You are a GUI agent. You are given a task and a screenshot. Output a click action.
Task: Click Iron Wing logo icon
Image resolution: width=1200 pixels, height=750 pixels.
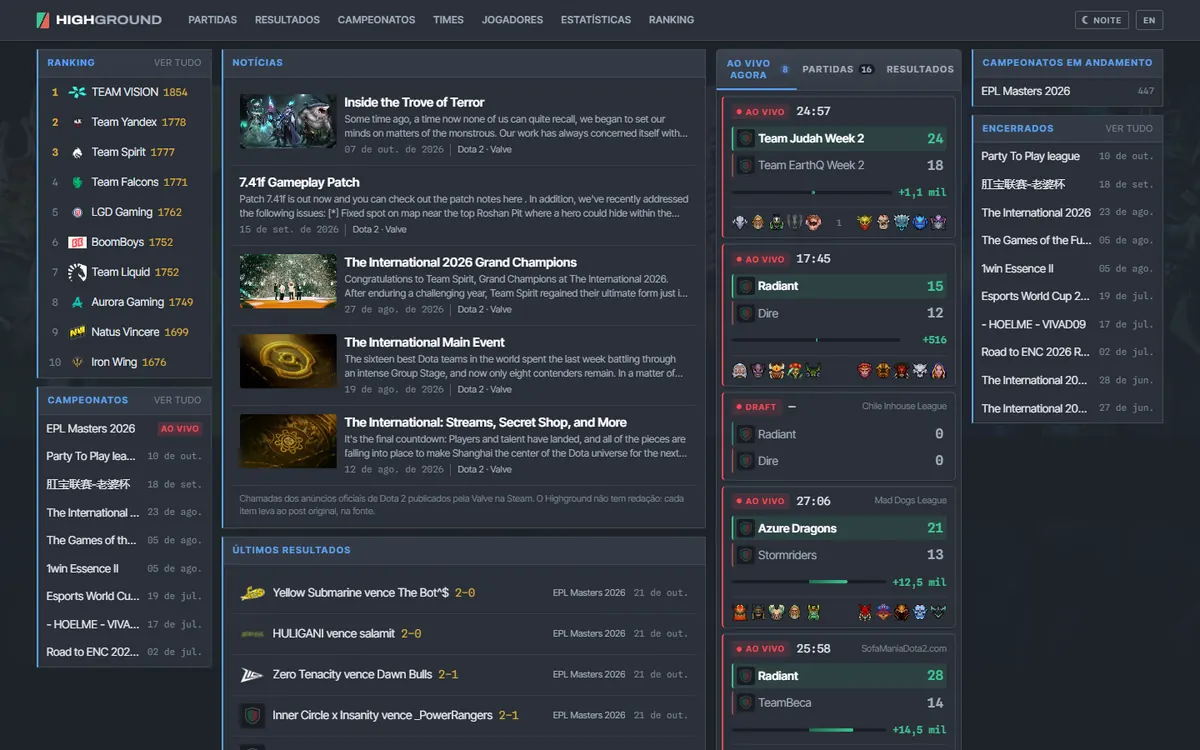(x=77, y=362)
